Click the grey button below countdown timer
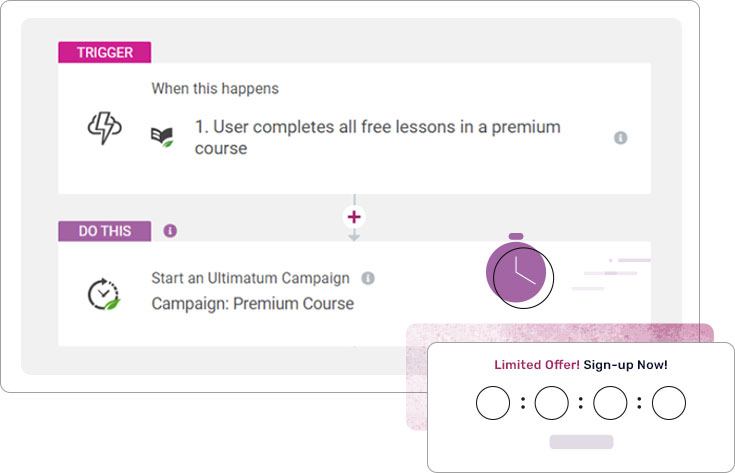735x473 pixels. 581,442
